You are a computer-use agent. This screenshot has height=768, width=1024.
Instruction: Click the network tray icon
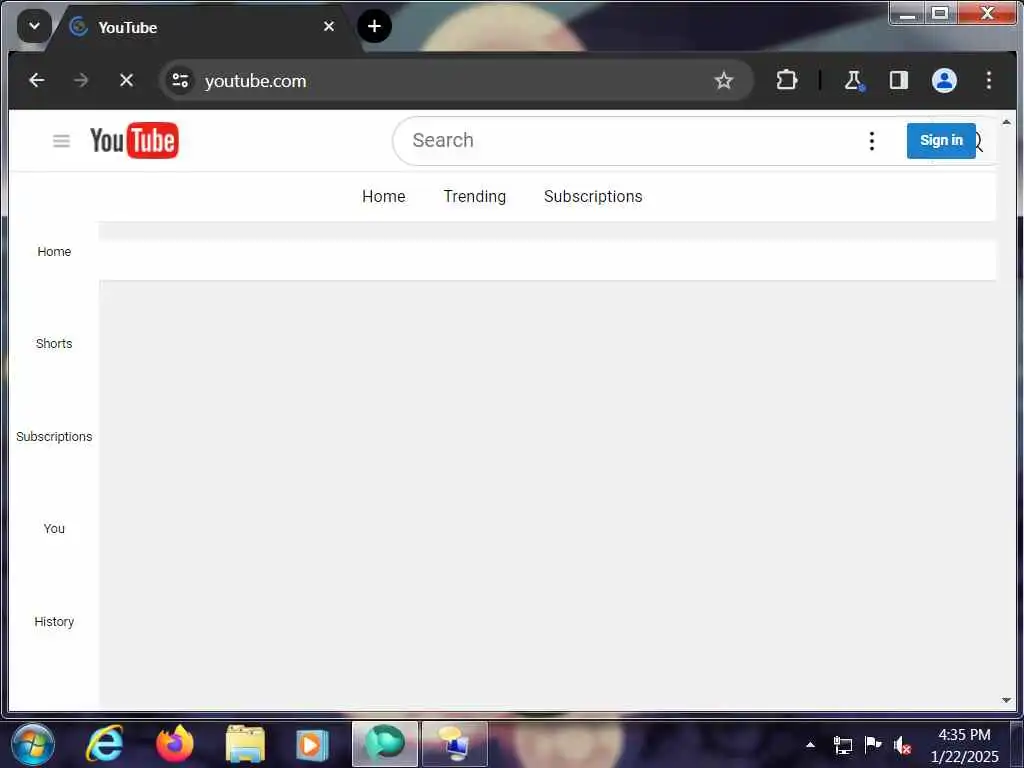pyautogui.click(x=842, y=744)
